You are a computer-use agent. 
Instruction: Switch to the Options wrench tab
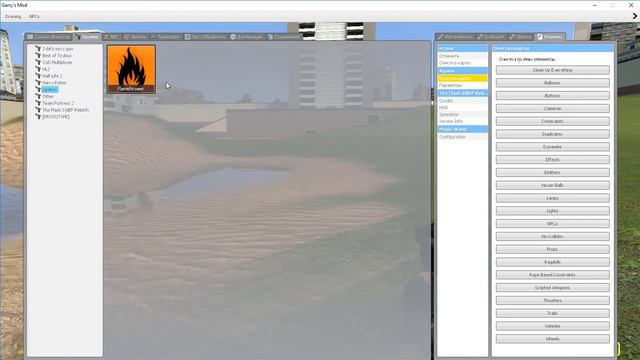click(x=521, y=37)
